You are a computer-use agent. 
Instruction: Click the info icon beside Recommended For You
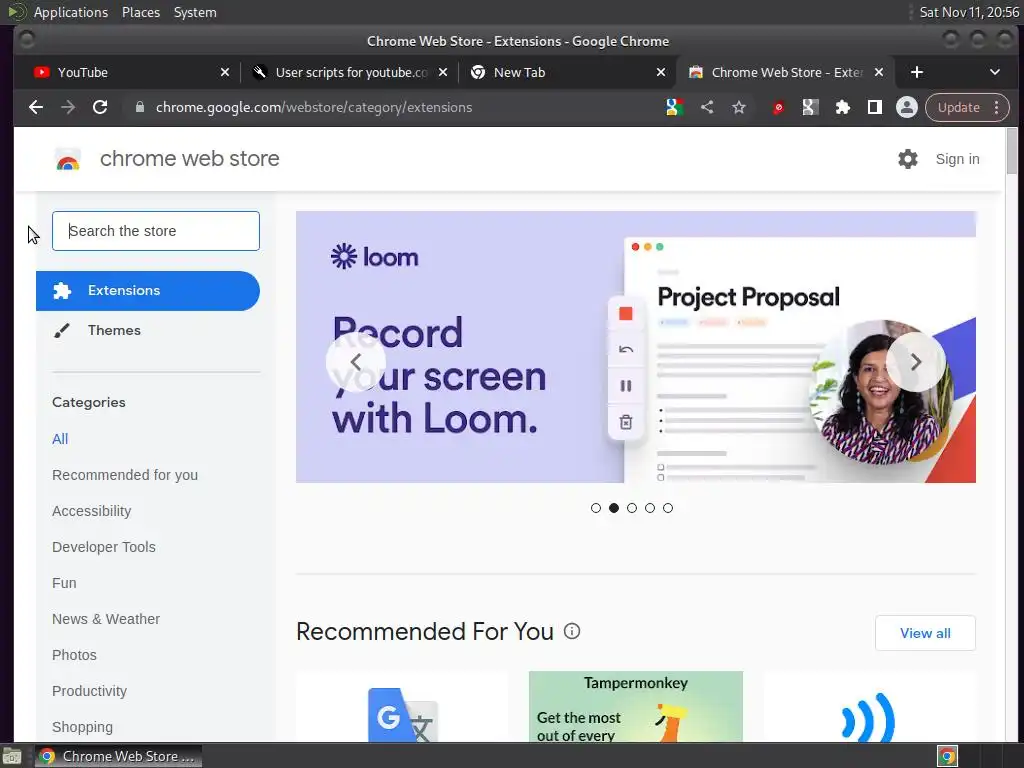pyautogui.click(x=572, y=632)
